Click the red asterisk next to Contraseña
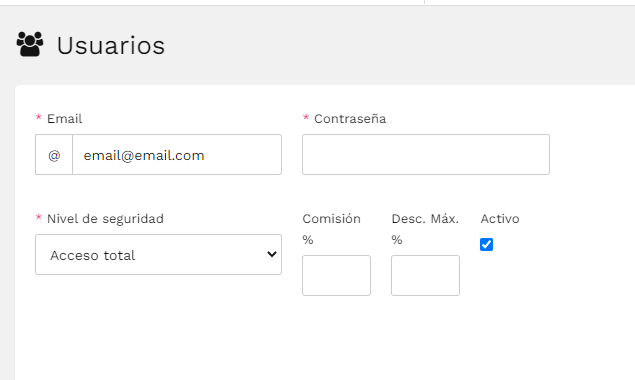Viewport: 635px width, 380px height. [x=306, y=117]
